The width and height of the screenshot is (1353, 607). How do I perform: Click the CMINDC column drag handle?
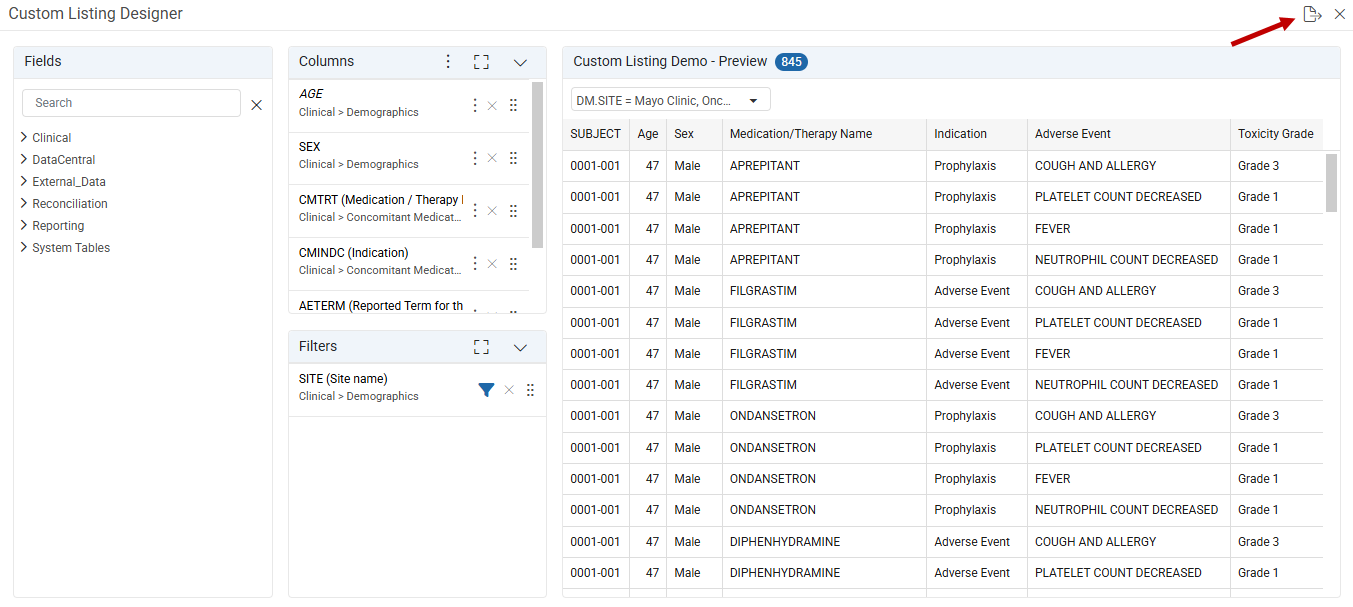click(x=513, y=264)
